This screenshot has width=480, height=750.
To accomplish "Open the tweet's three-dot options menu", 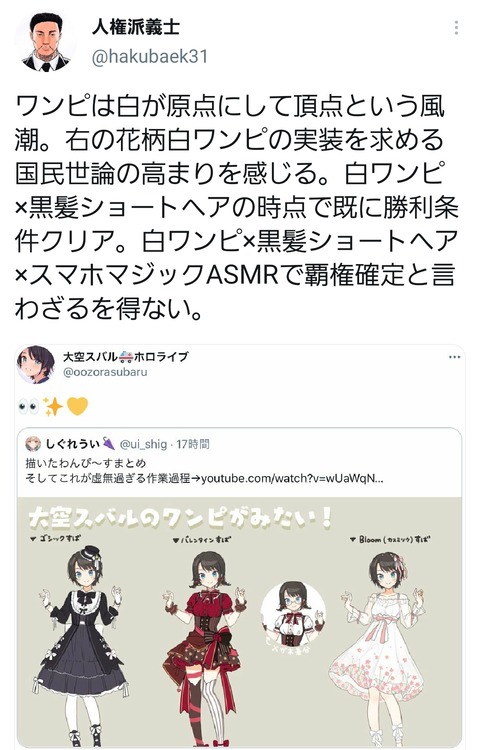I will pos(457,28).
